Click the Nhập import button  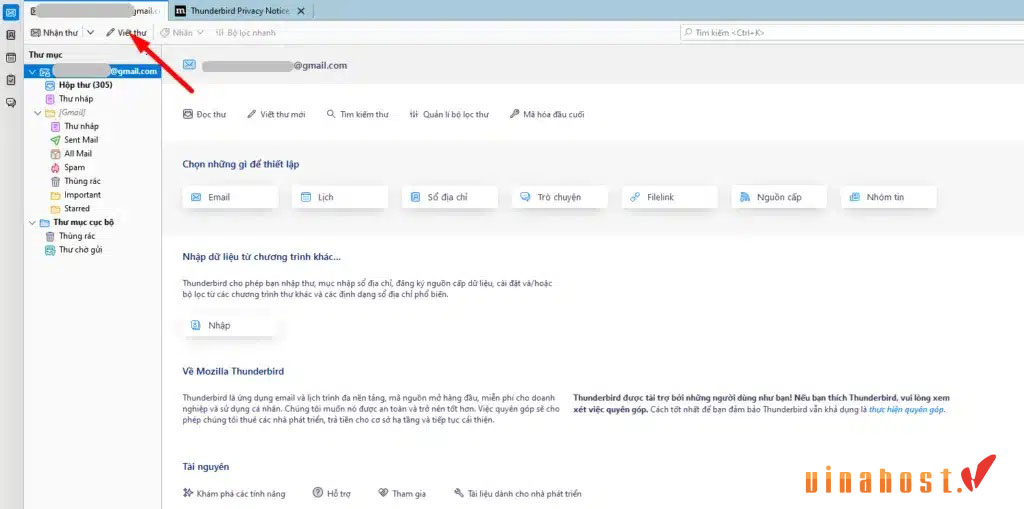pos(229,325)
